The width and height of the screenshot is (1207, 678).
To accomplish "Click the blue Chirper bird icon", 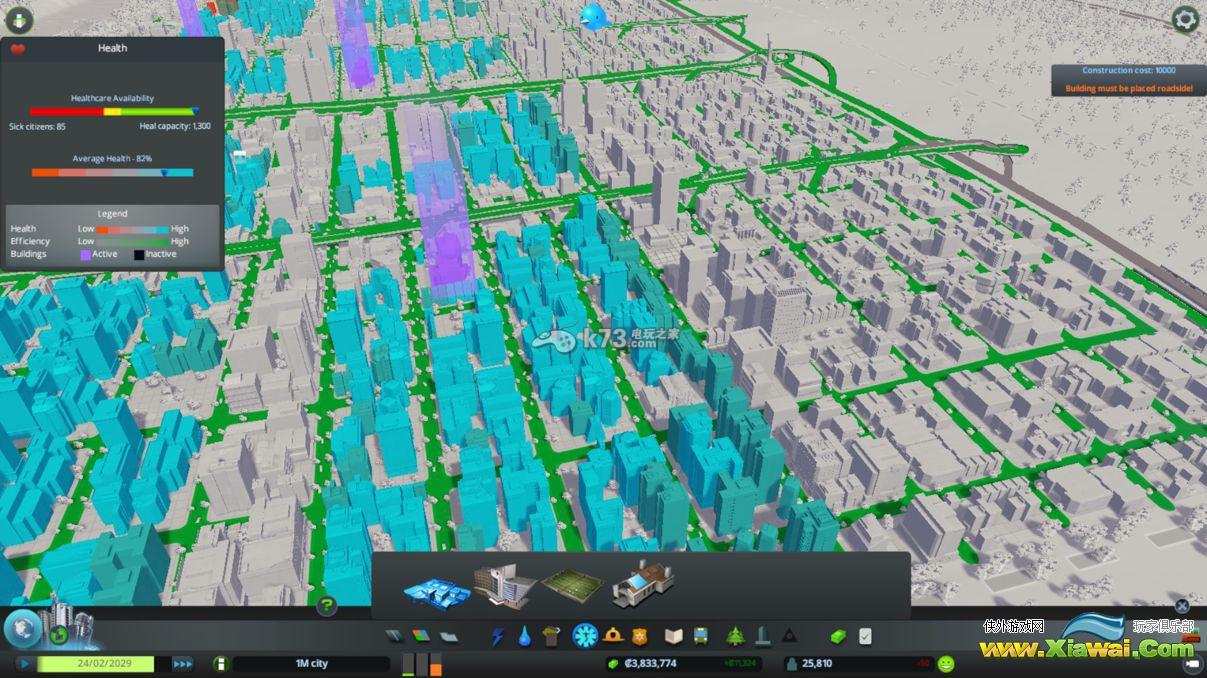I will pos(593,16).
